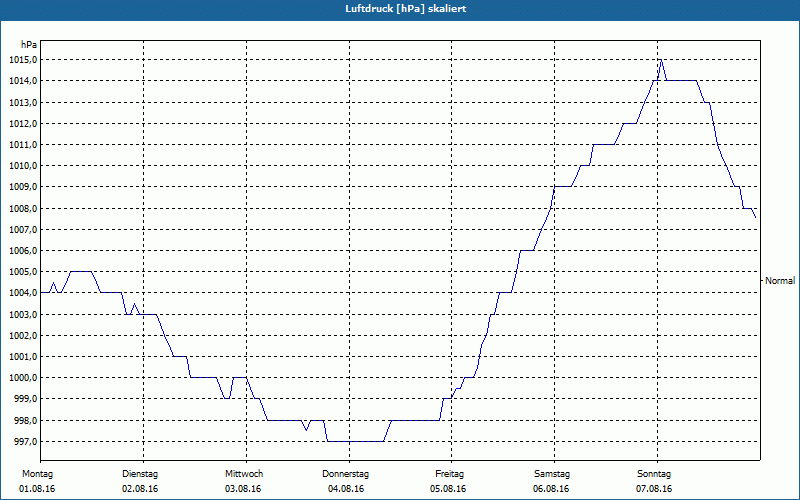Click the 1007,0 axis value
Screen dimensions: 800x500
[23, 230]
